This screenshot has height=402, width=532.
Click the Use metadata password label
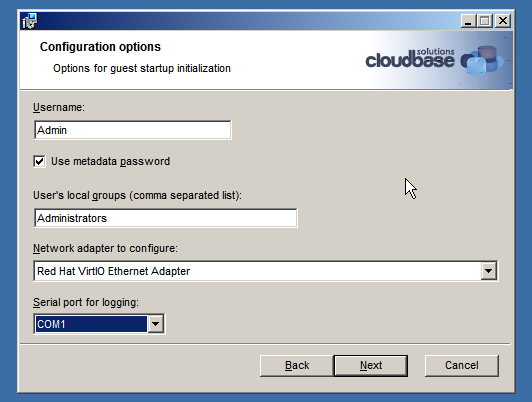pos(110,161)
